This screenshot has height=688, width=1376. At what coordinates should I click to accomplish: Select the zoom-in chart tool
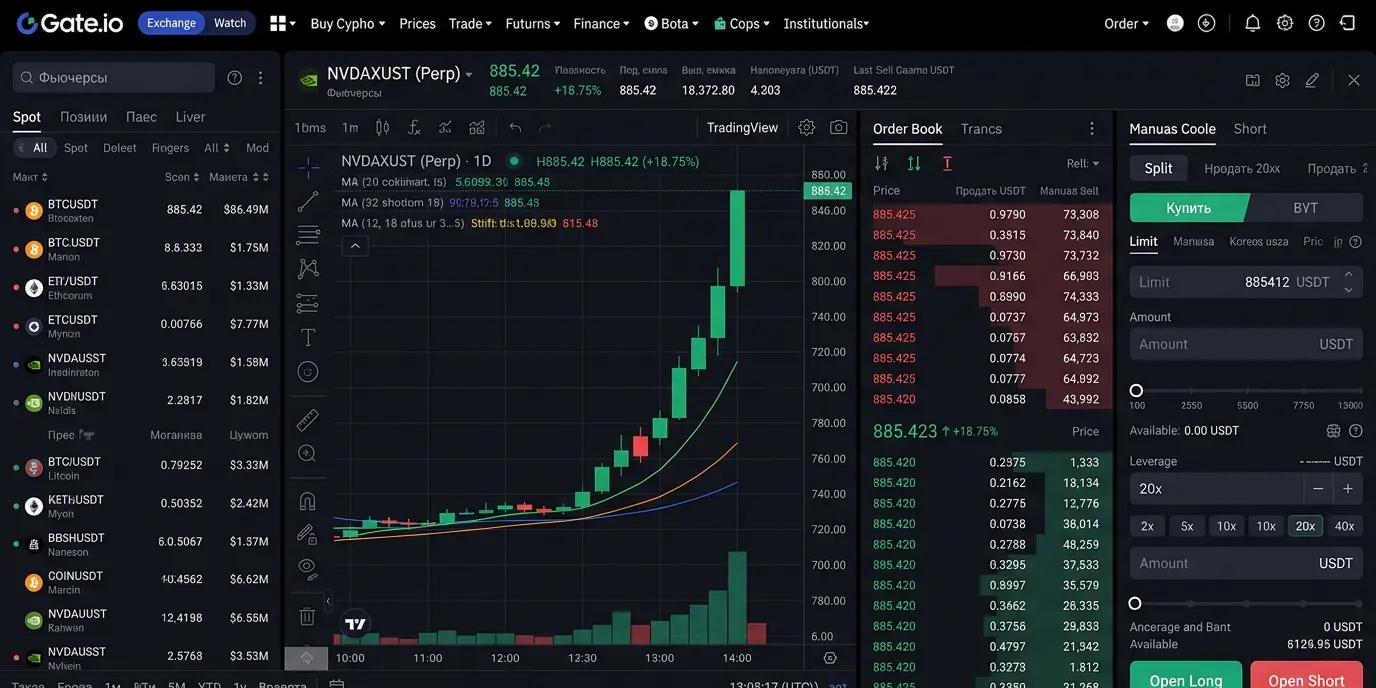pyautogui.click(x=308, y=453)
